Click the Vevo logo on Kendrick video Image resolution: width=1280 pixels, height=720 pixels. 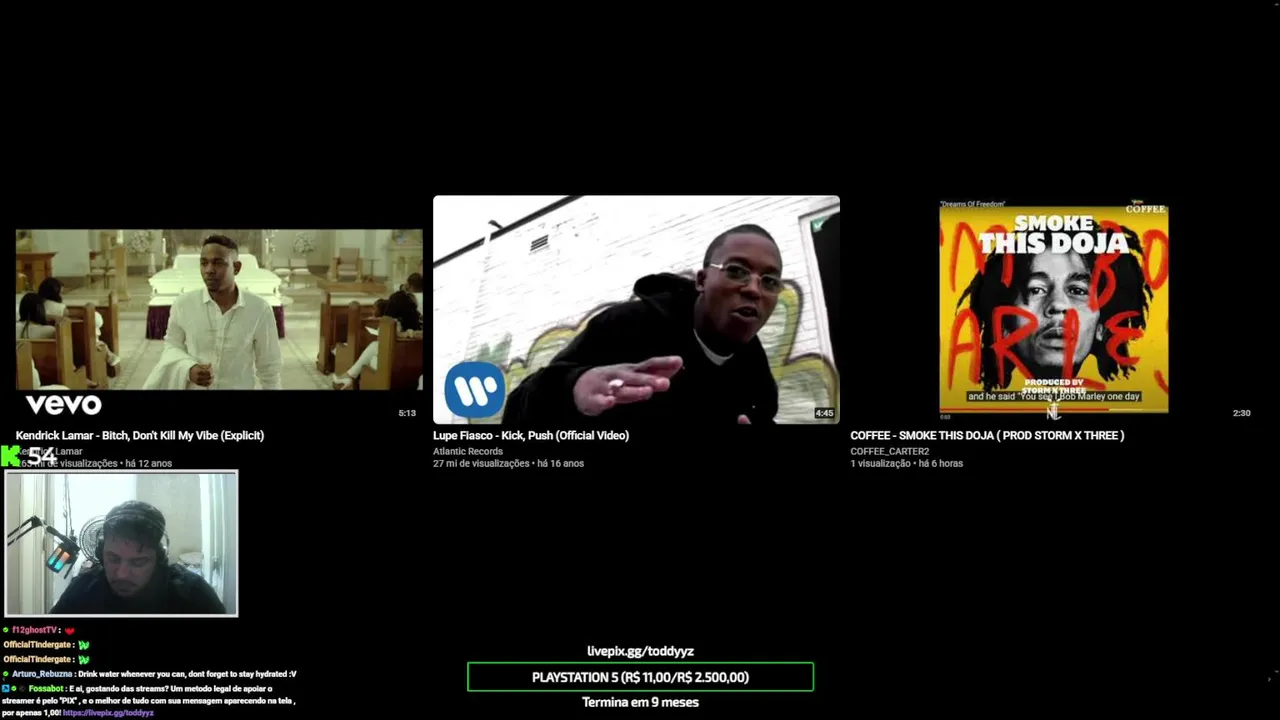[63, 405]
